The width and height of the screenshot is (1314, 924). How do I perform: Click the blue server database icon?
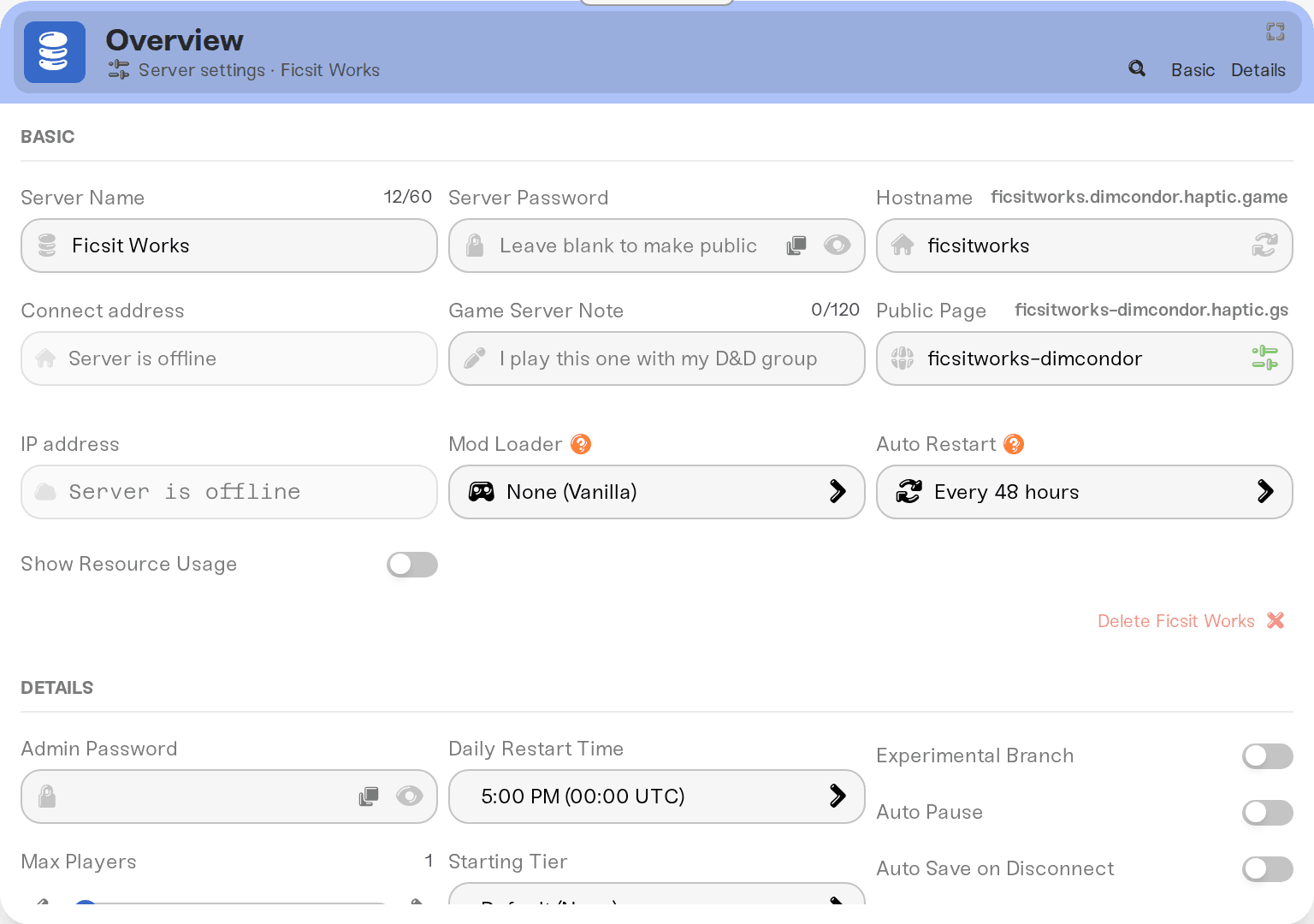pos(55,52)
